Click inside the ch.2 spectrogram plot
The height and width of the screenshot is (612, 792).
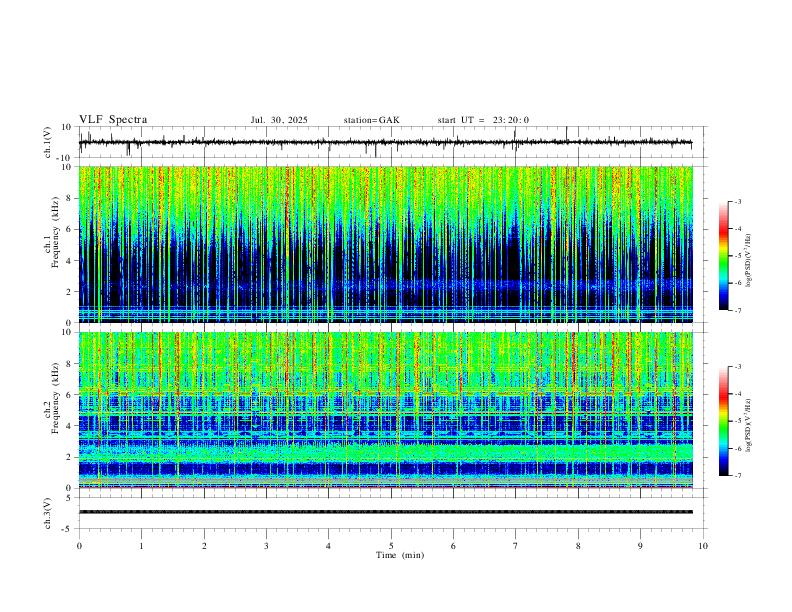tap(385, 410)
